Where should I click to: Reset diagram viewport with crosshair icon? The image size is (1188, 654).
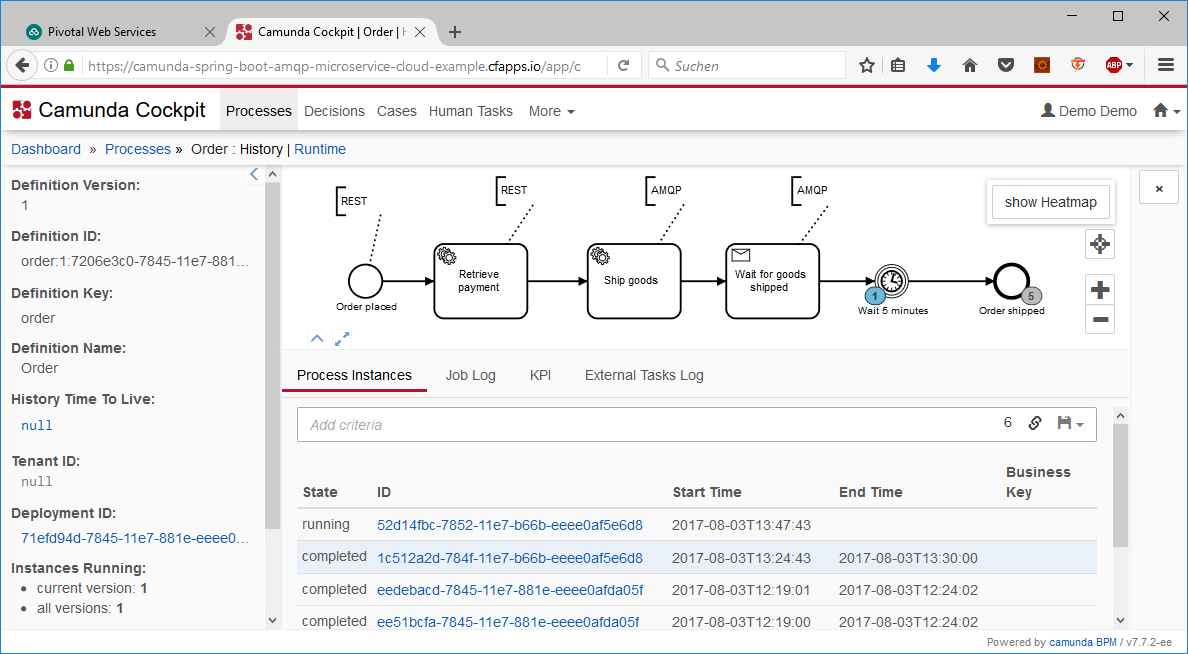point(1099,244)
